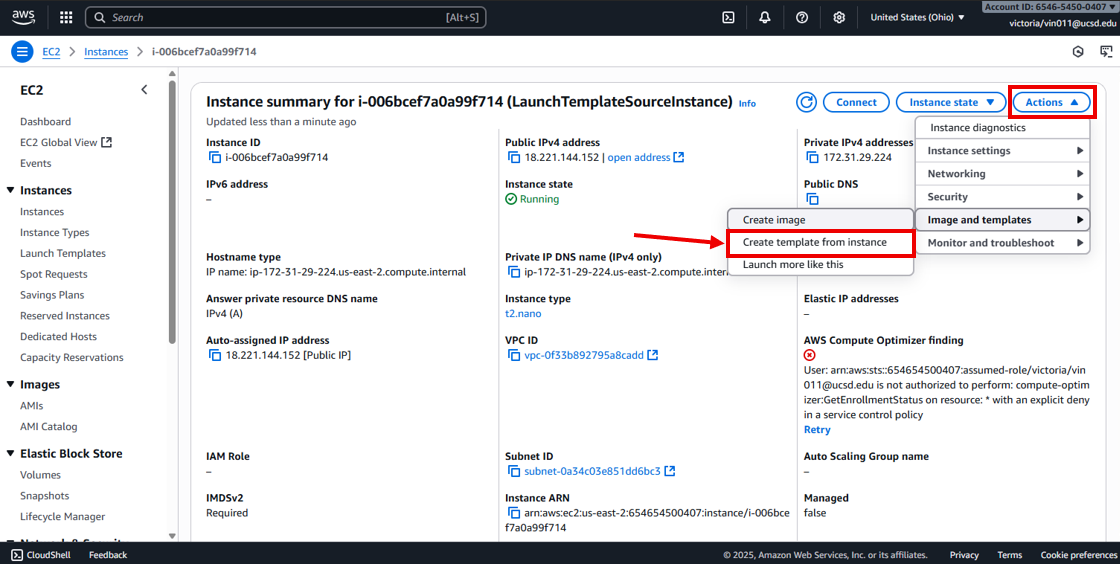
Task: Click the Compute Optimizer error icon
Action: point(809,355)
